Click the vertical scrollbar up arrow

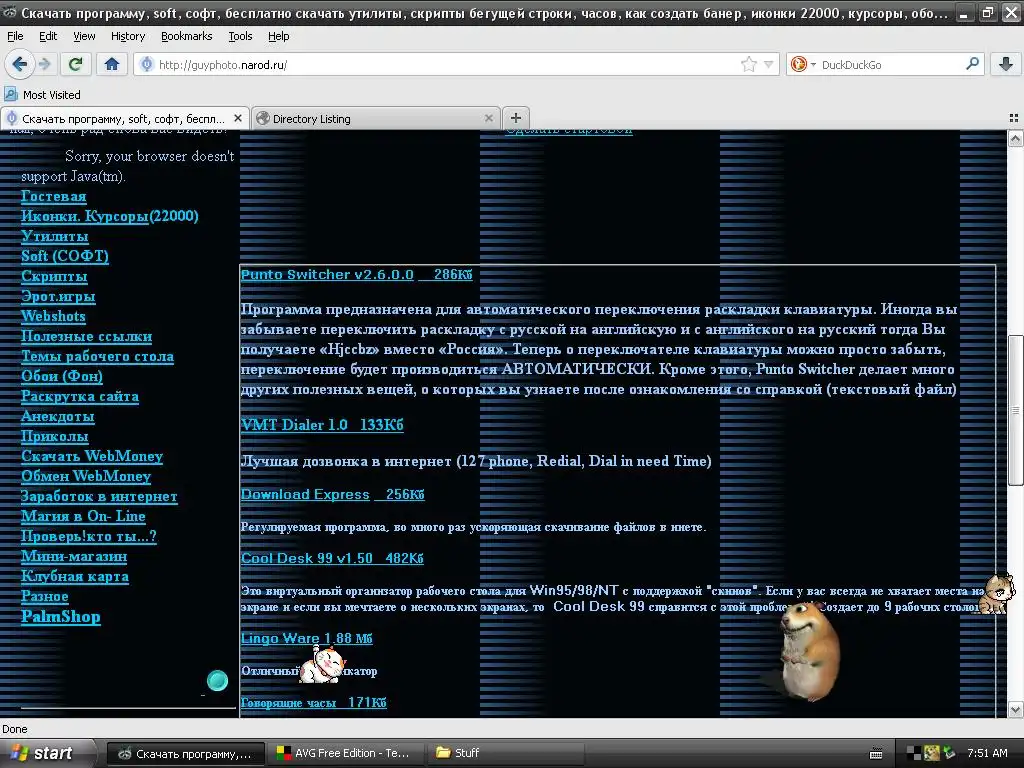pyautogui.click(x=1015, y=138)
